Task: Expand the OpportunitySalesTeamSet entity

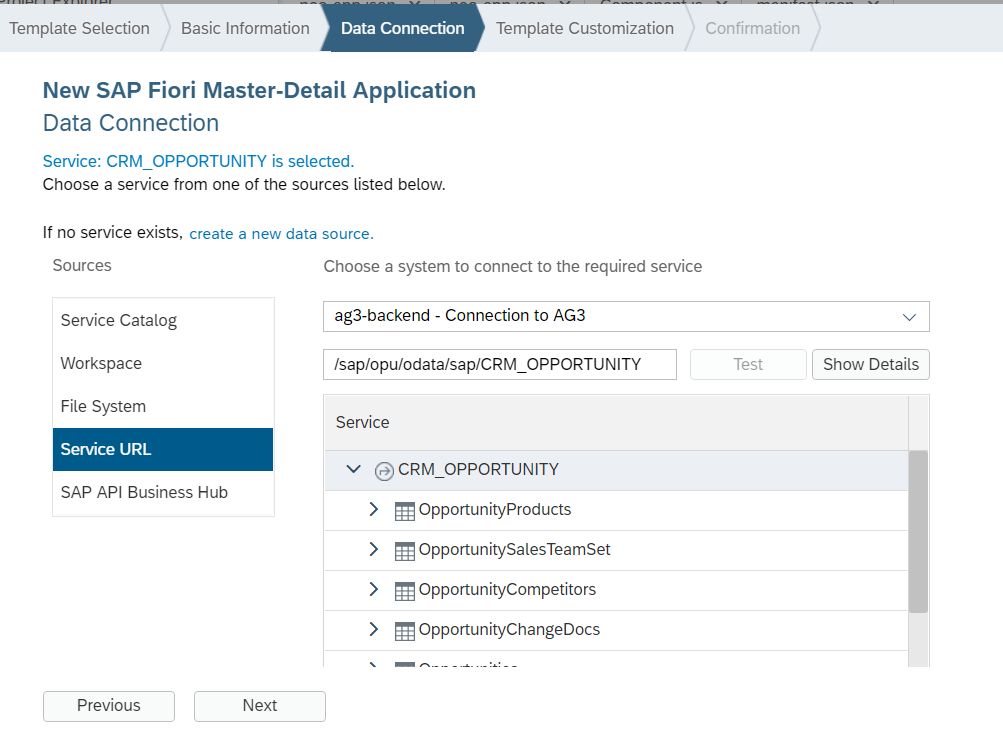Action: [374, 549]
